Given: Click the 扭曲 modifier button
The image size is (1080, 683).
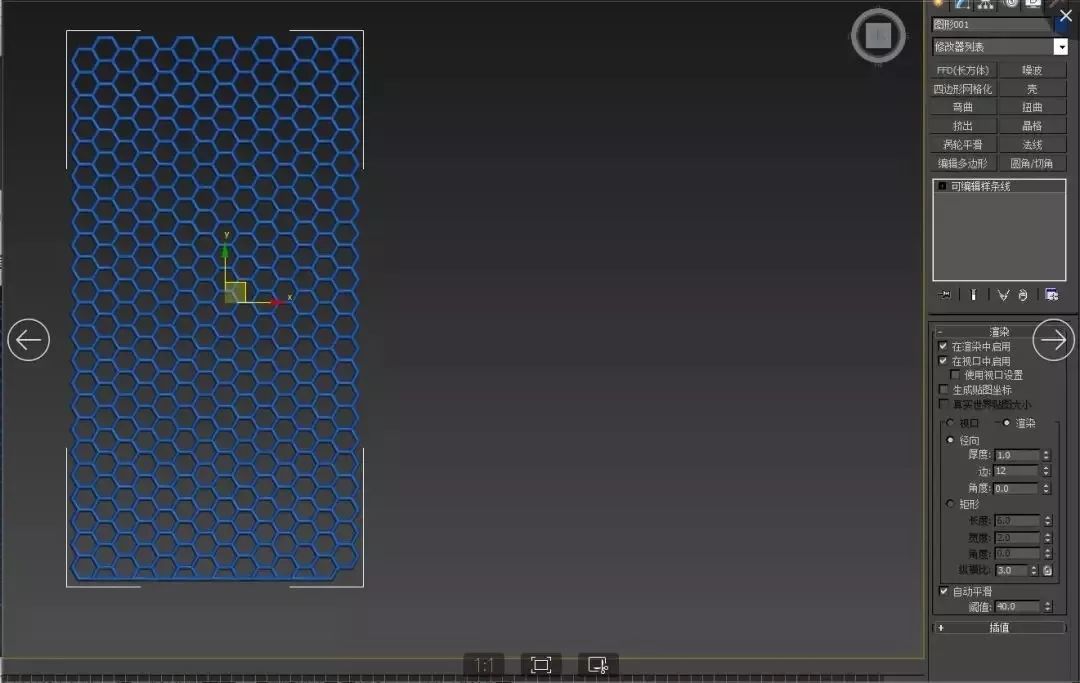Looking at the screenshot, I should [1032, 107].
